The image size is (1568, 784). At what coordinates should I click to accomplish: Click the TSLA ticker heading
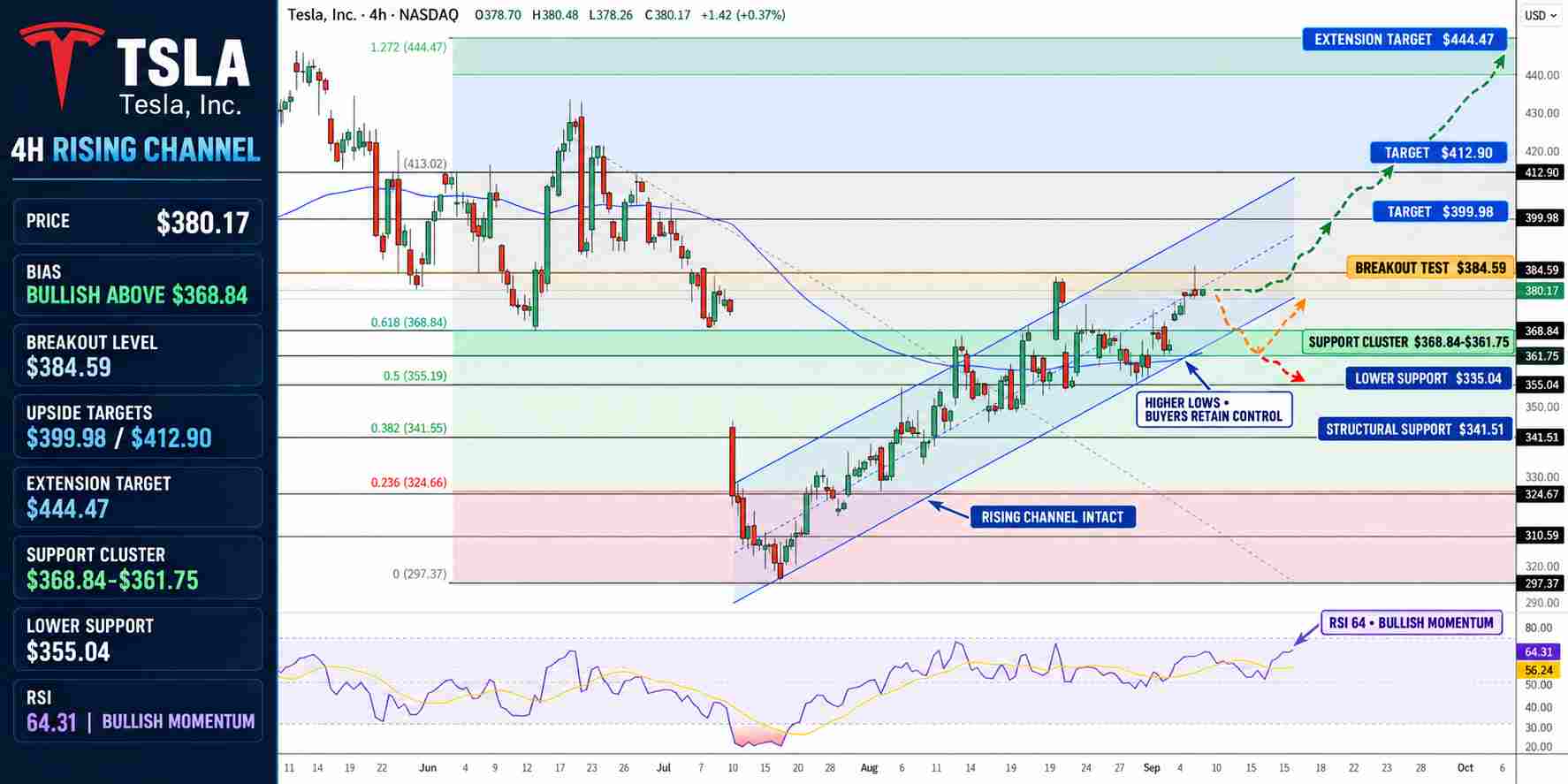[184, 63]
